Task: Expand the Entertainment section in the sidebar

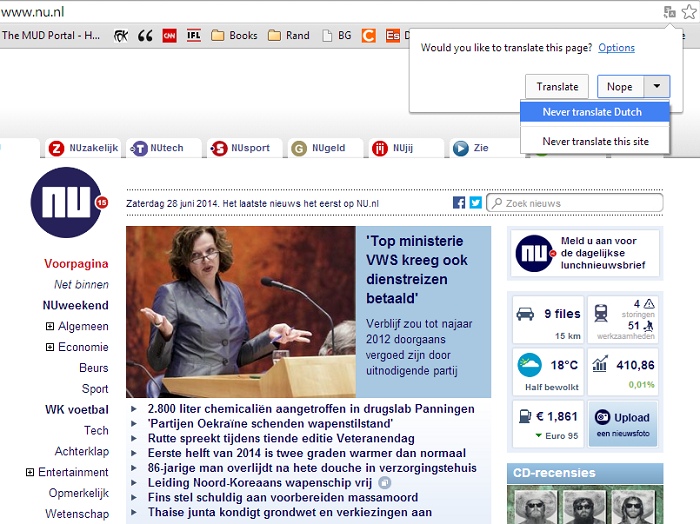Action: pyautogui.click(x=30, y=472)
